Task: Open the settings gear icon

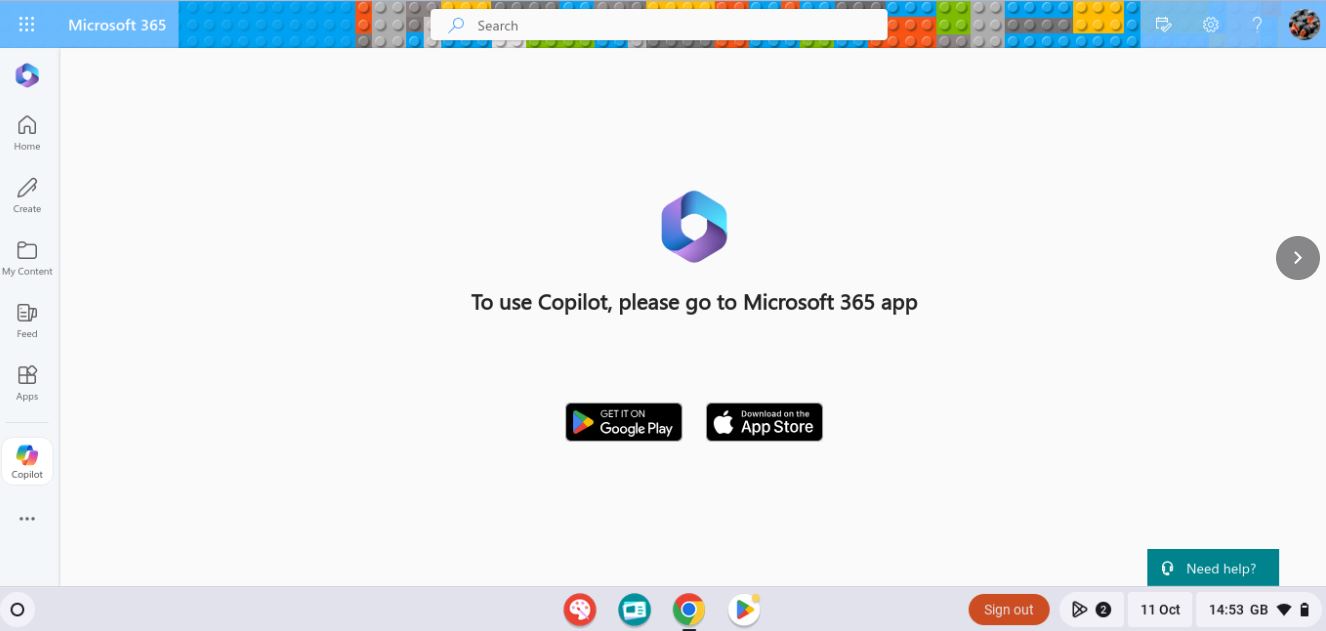Action: (x=1210, y=24)
